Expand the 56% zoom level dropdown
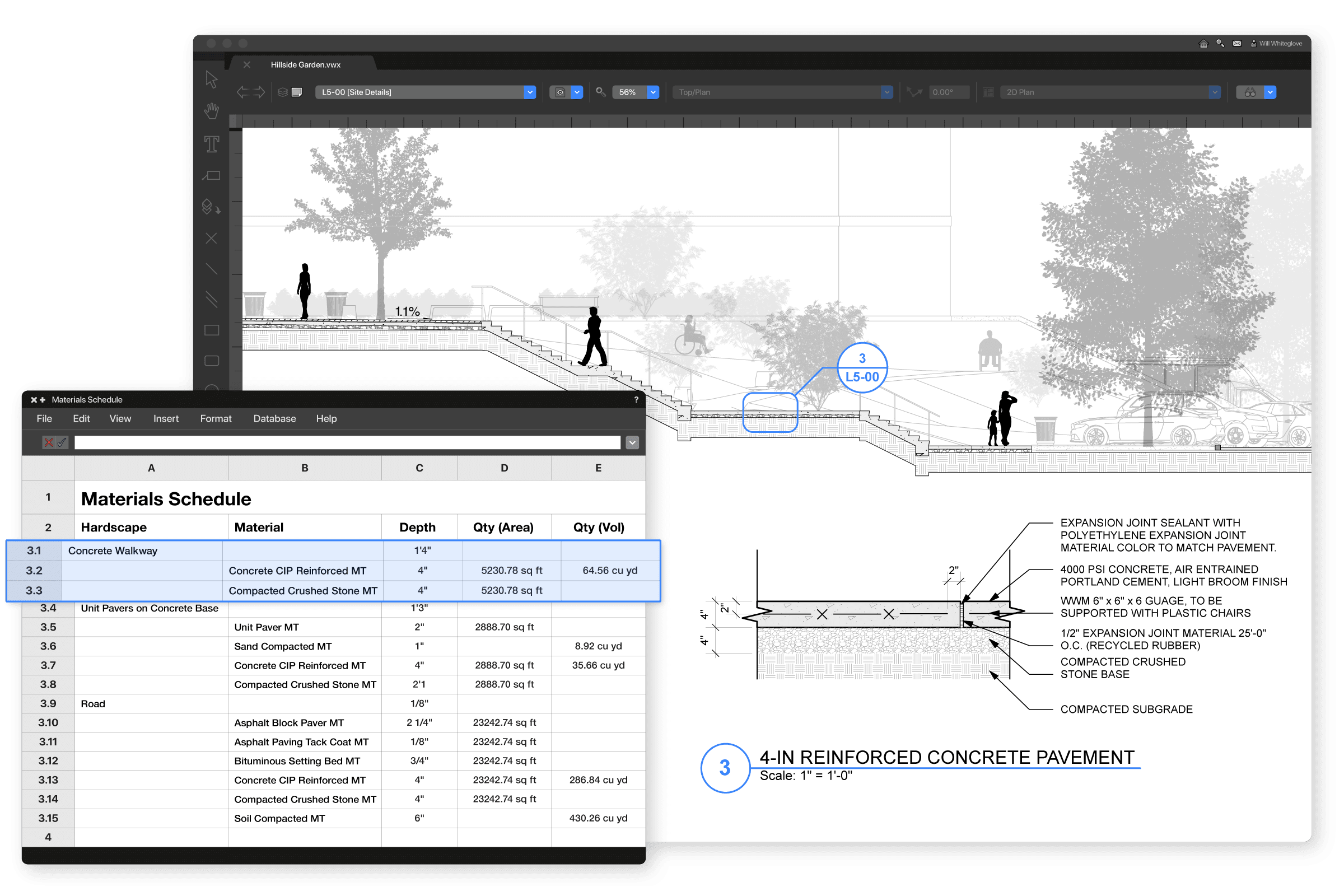This screenshot has height=896, width=1344. click(x=652, y=92)
